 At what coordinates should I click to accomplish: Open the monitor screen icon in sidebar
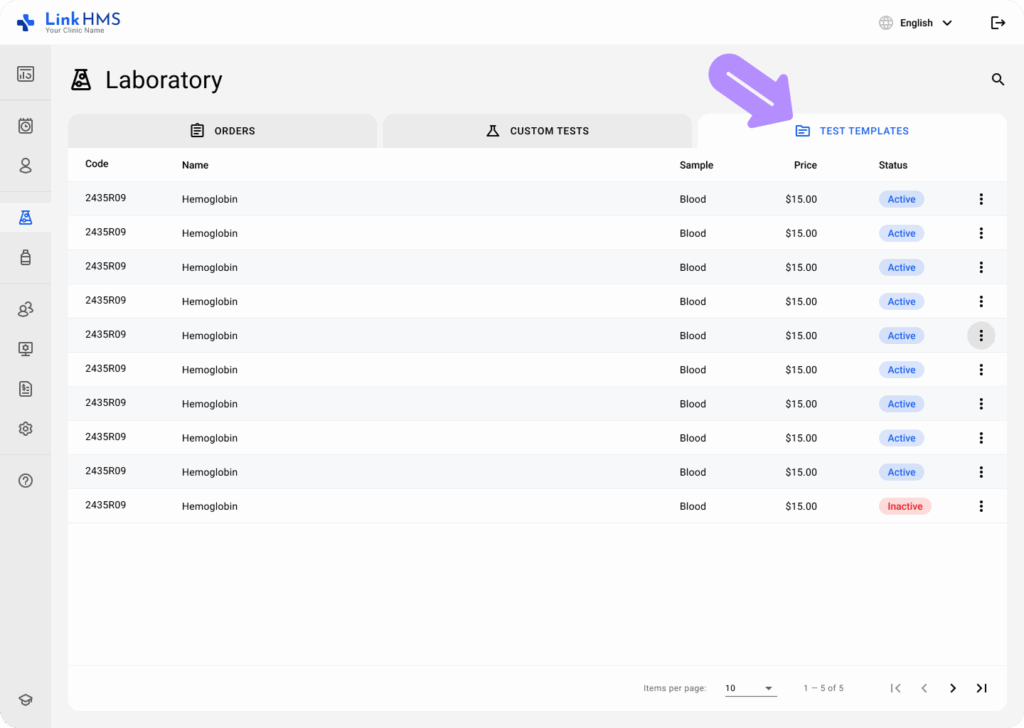point(25,349)
